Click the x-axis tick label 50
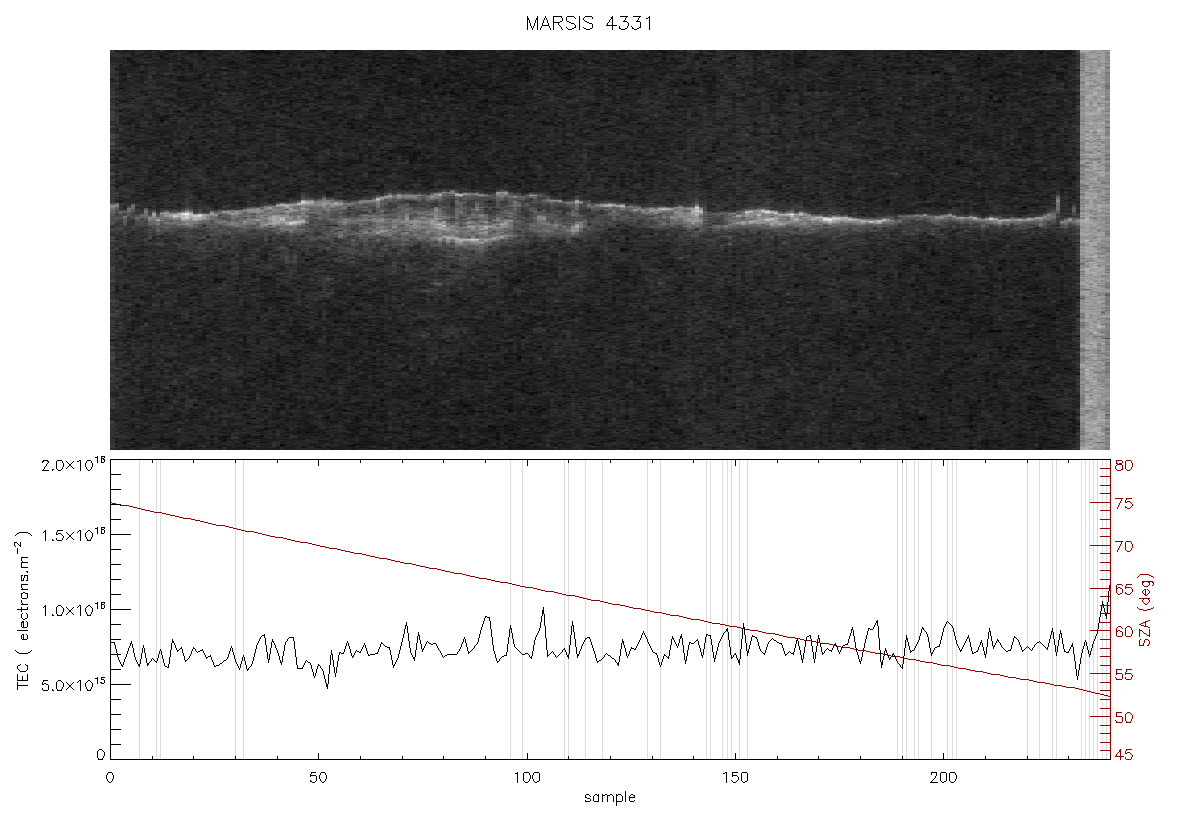Image resolution: width=1180 pixels, height=830 pixels. (x=318, y=778)
